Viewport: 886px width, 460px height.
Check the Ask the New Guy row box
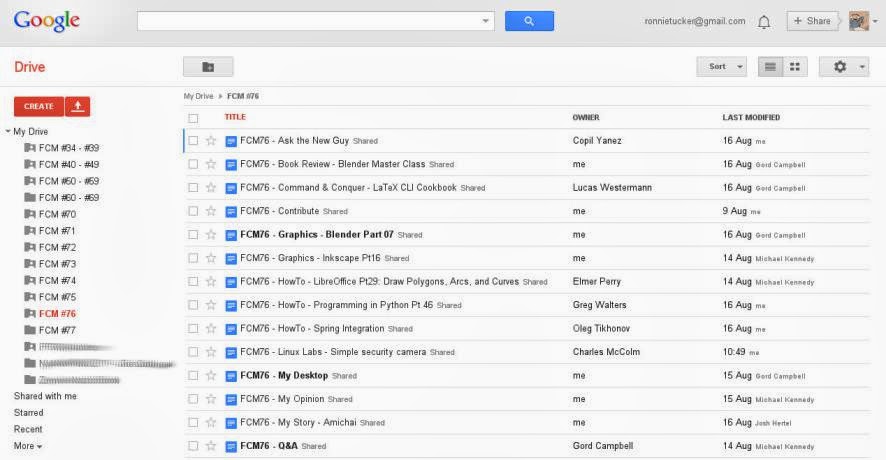(193, 141)
